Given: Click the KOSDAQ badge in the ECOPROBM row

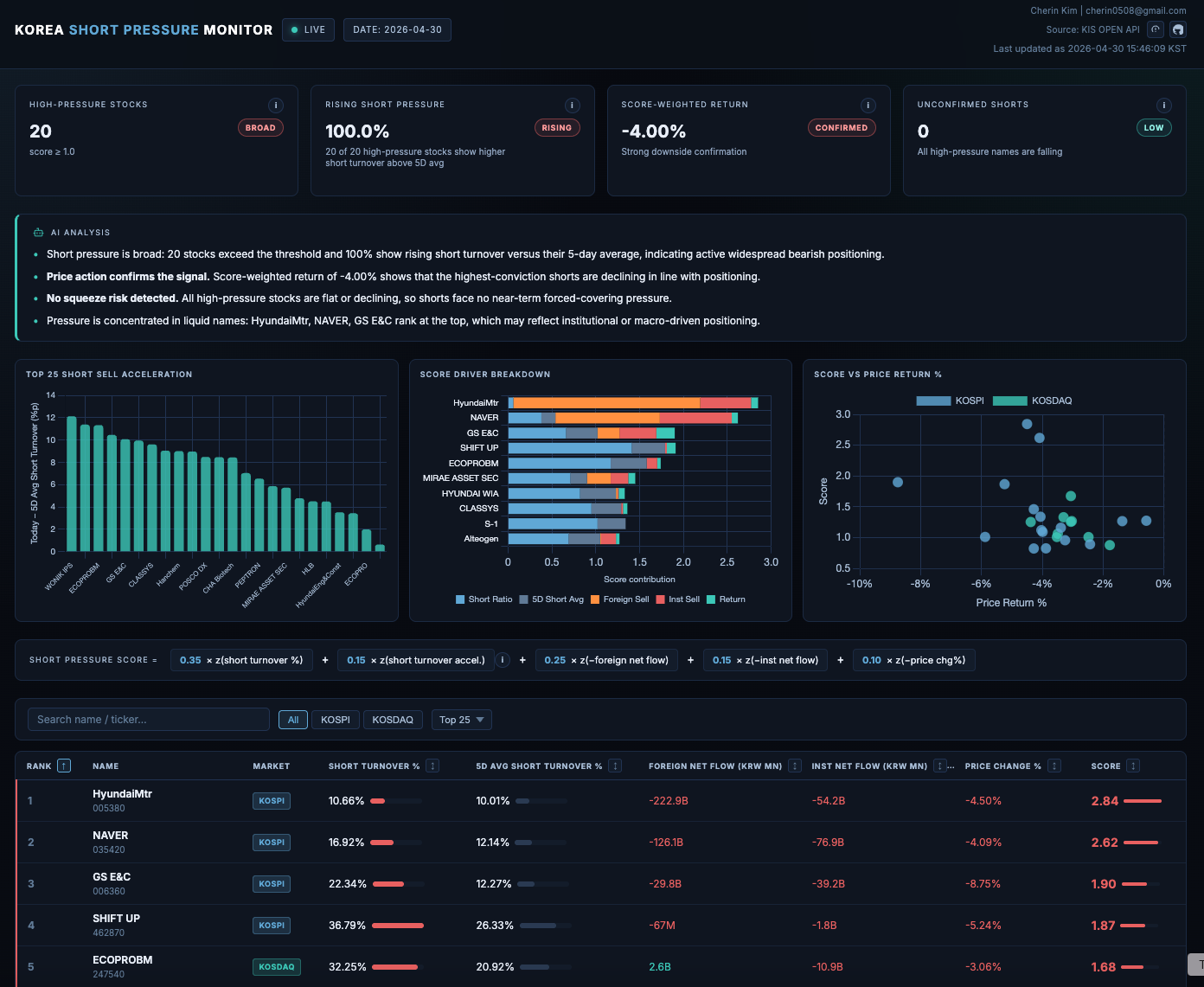Looking at the screenshot, I should pyautogui.click(x=277, y=967).
